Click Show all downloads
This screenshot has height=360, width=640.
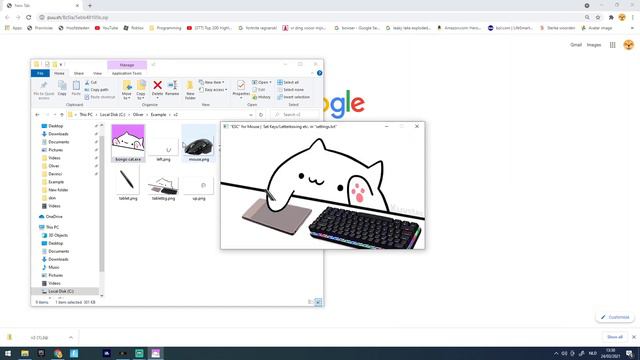click(615, 337)
